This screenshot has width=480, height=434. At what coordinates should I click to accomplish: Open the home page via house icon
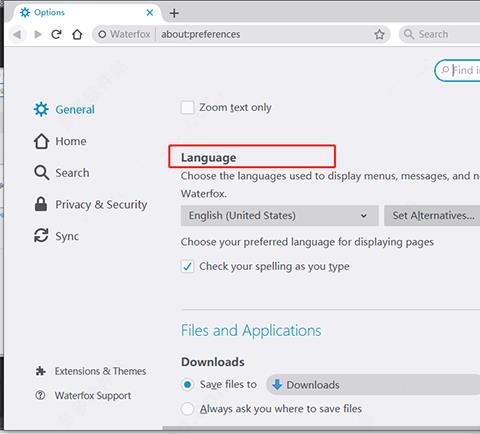(77, 34)
